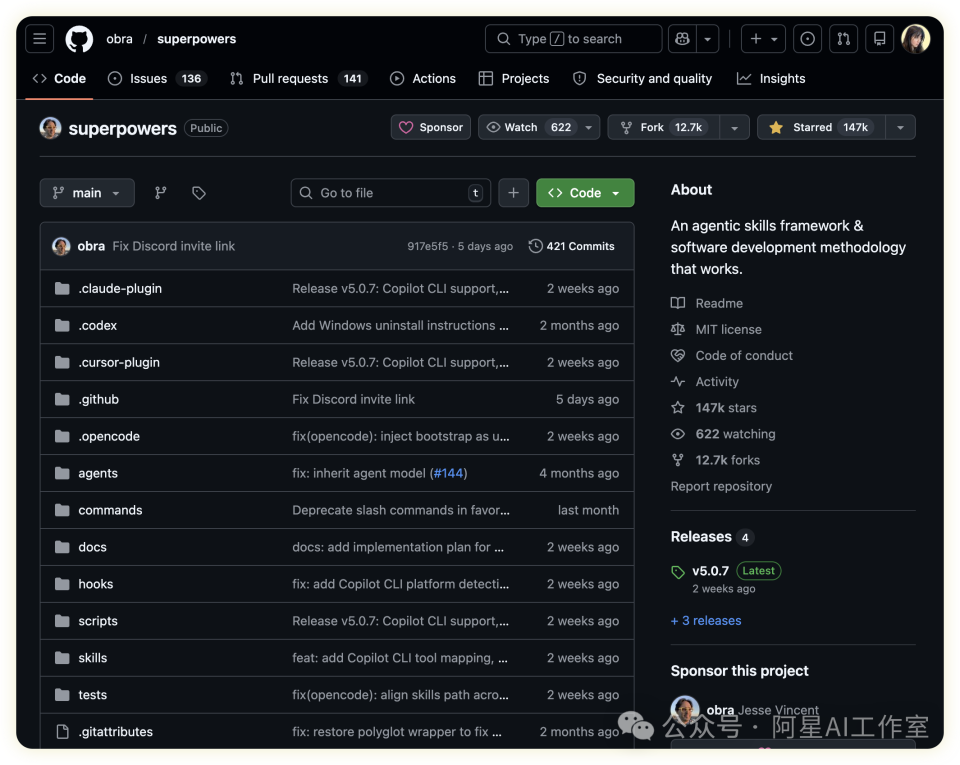The width and height of the screenshot is (960, 765).
Task: Open the .gitattributes file
Action: tap(116, 731)
